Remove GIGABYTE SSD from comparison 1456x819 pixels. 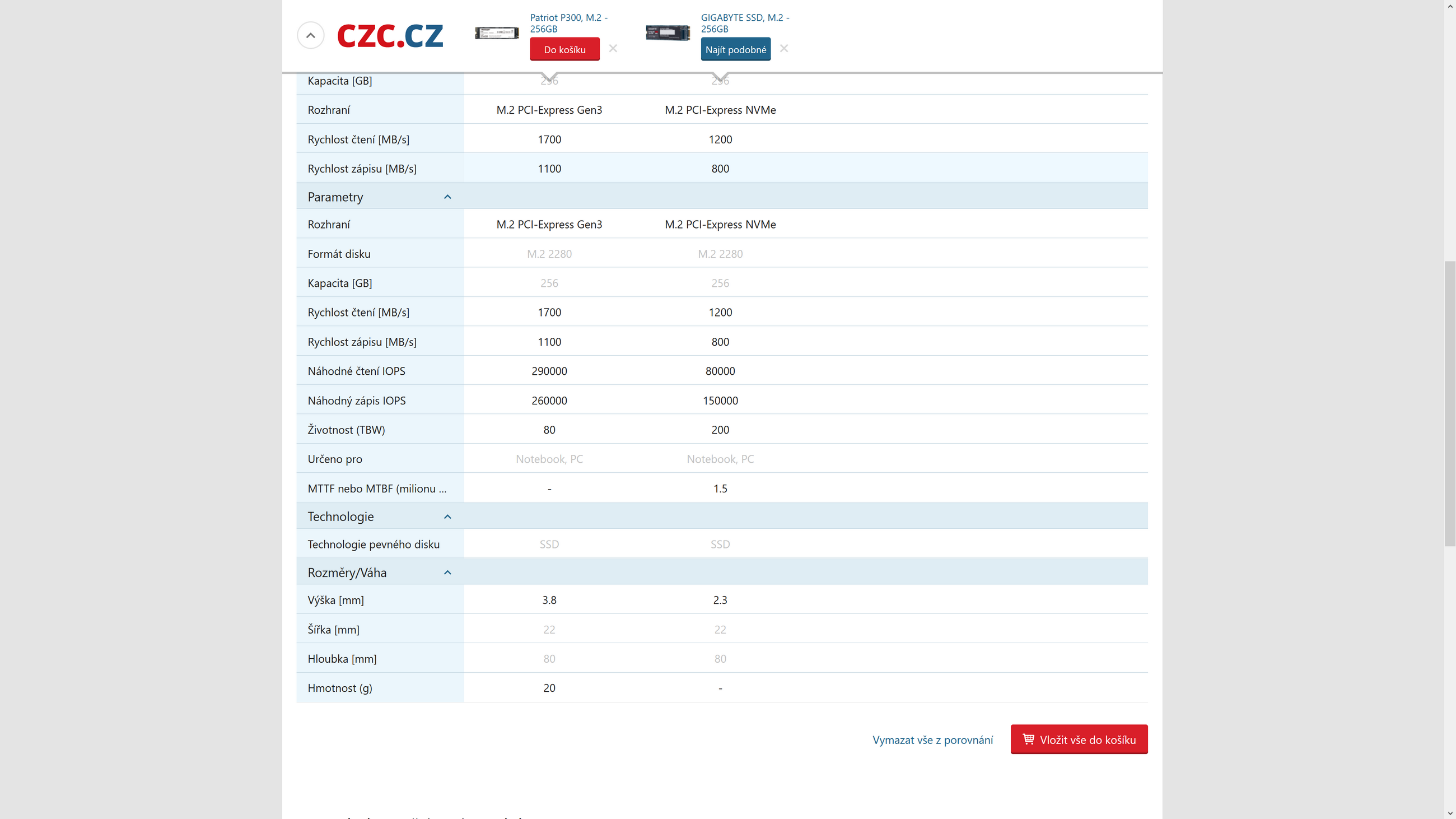click(783, 49)
